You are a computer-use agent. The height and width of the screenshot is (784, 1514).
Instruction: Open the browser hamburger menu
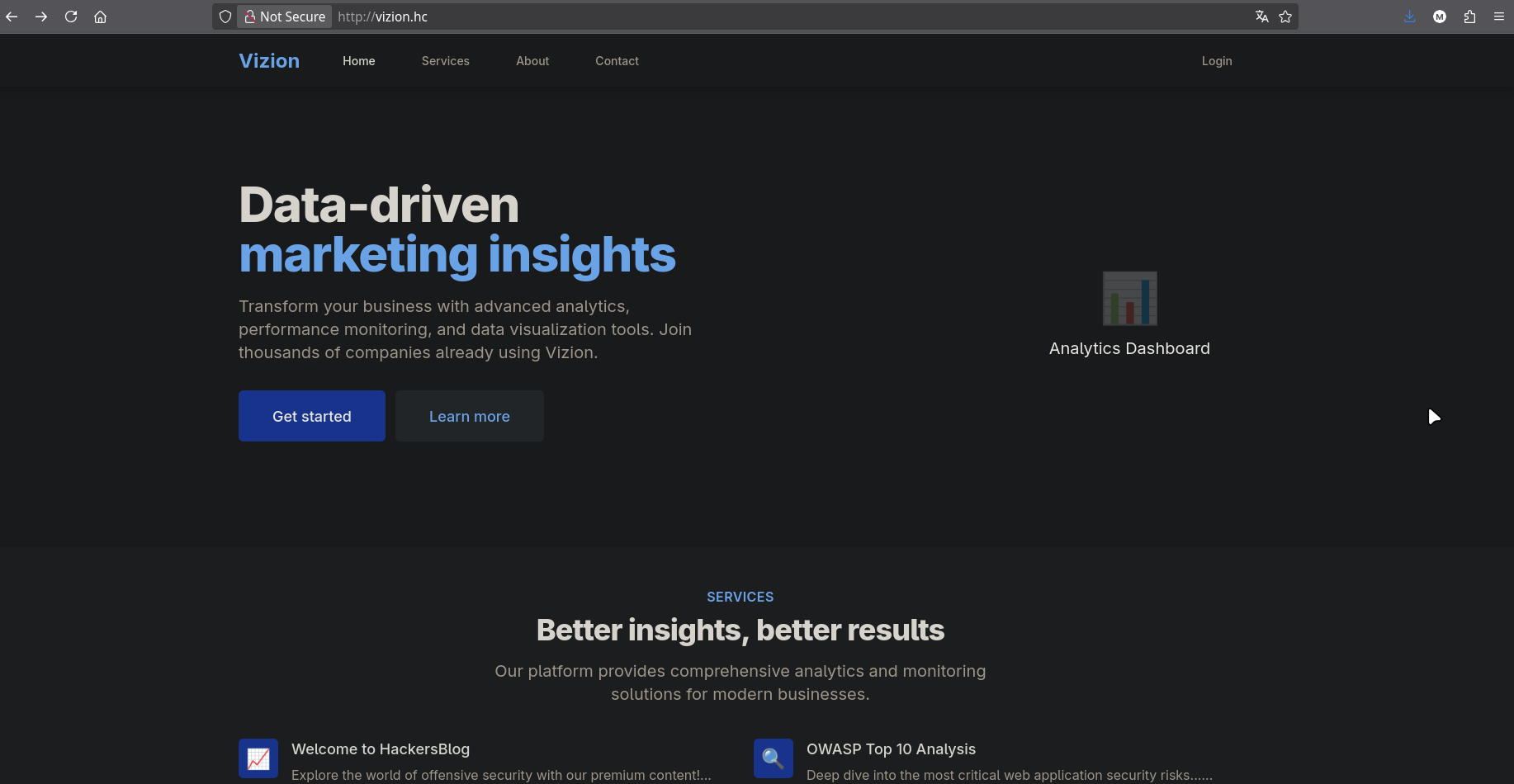click(1499, 17)
